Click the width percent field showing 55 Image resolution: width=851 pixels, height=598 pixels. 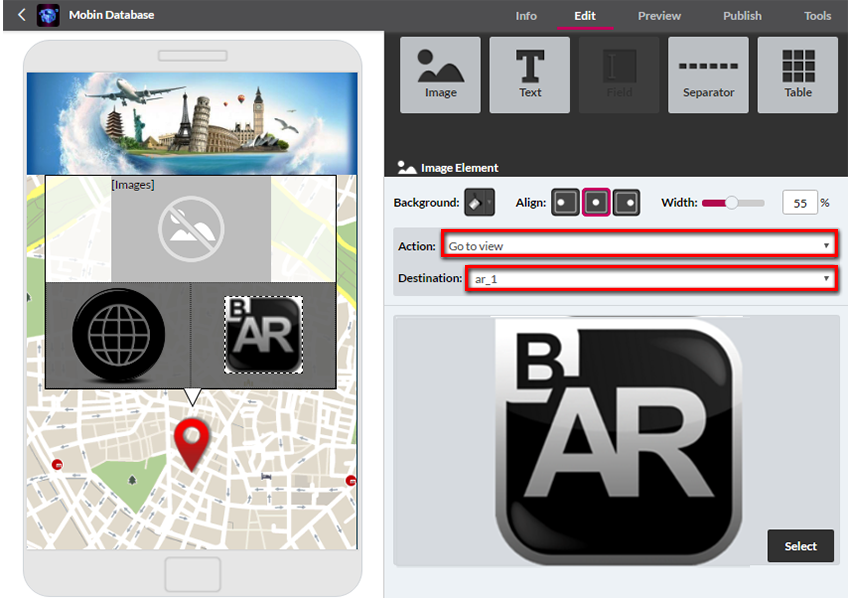(800, 203)
